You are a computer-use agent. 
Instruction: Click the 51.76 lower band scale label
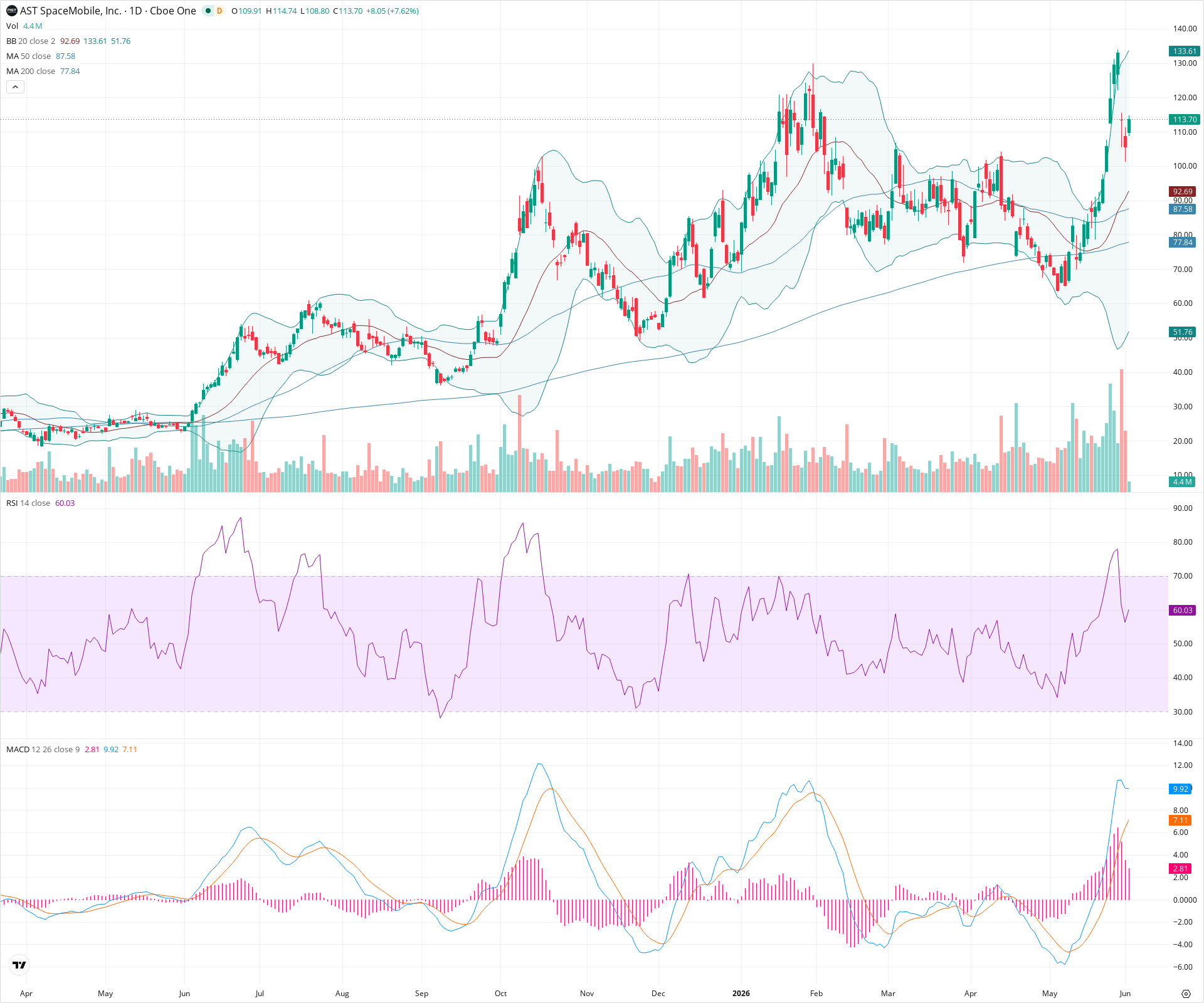tap(1183, 332)
